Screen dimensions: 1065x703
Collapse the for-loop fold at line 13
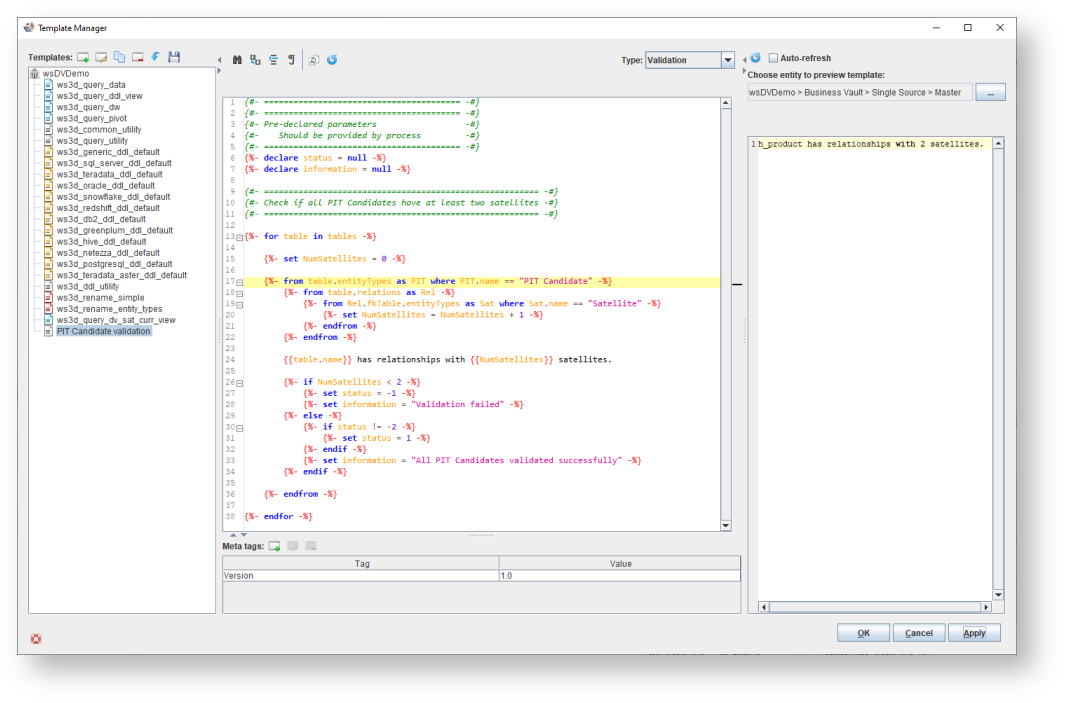239,237
